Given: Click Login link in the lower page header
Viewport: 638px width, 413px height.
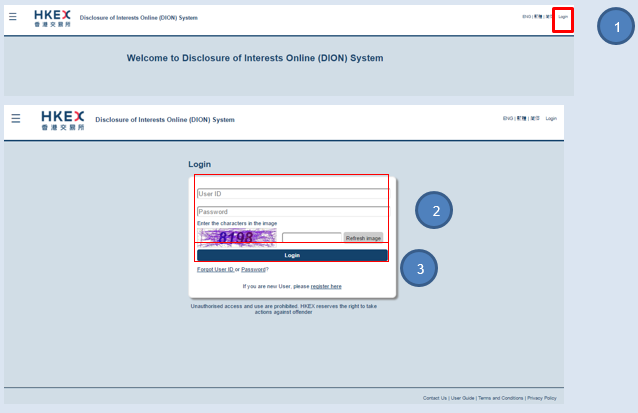Looking at the screenshot, I should coord(551,119).
